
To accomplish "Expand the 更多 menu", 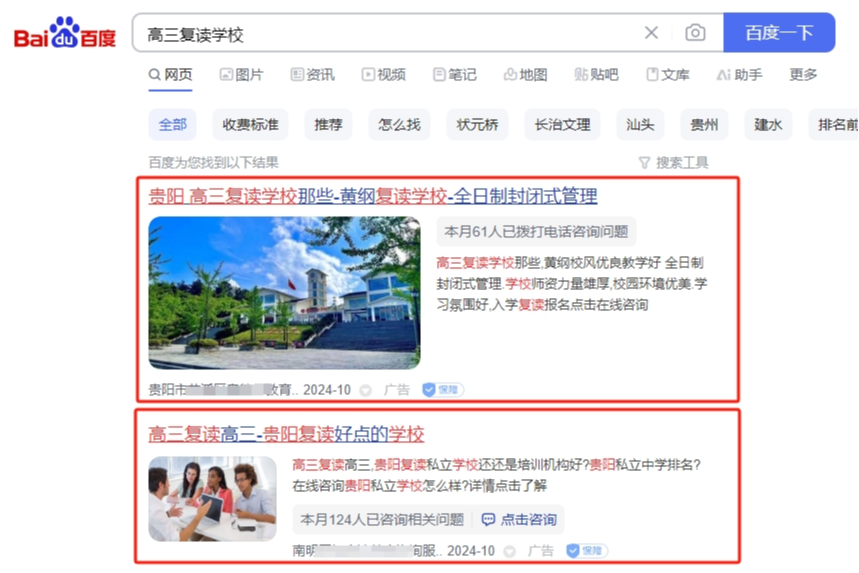I will click(803, 75).
